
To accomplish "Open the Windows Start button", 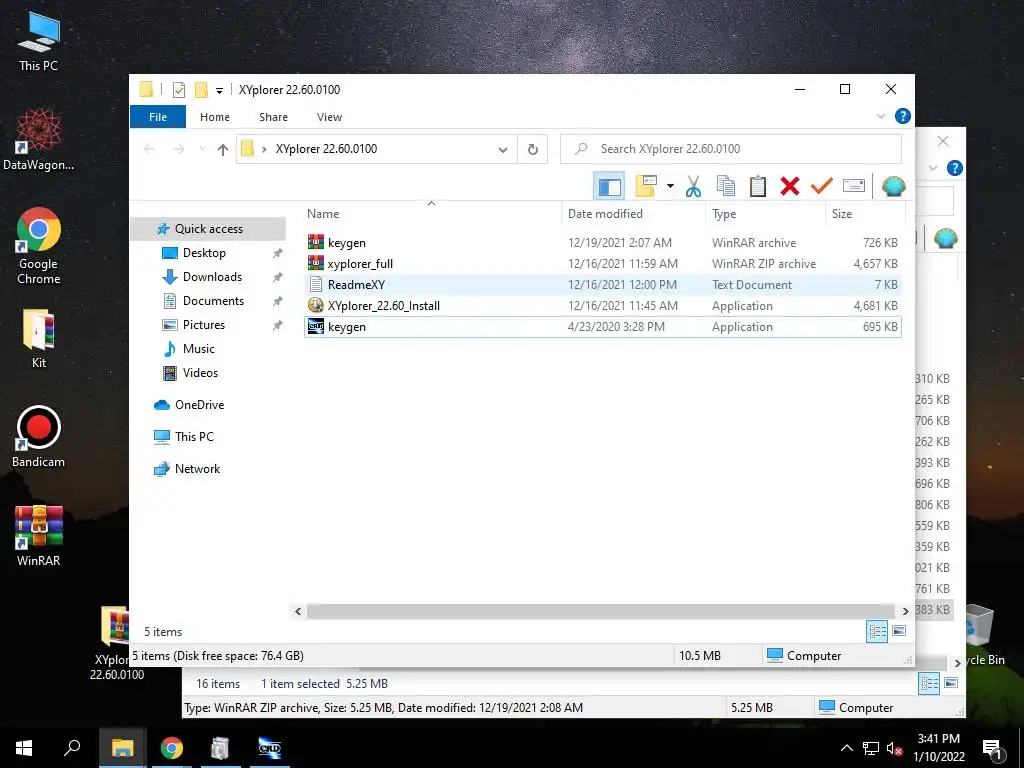I will pyautogui.click(x=24, y=748).
